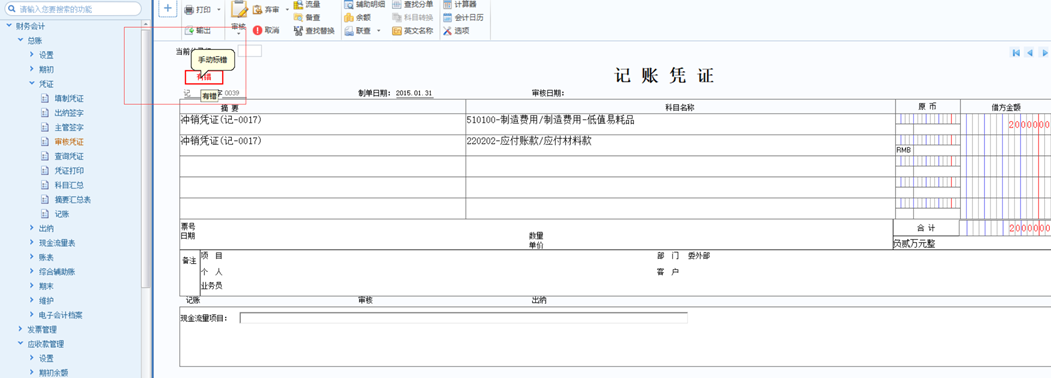Open the 弃审 dropdown arrow
Viewport: 1051px width, 378px height.
click(x=287, y=10)
